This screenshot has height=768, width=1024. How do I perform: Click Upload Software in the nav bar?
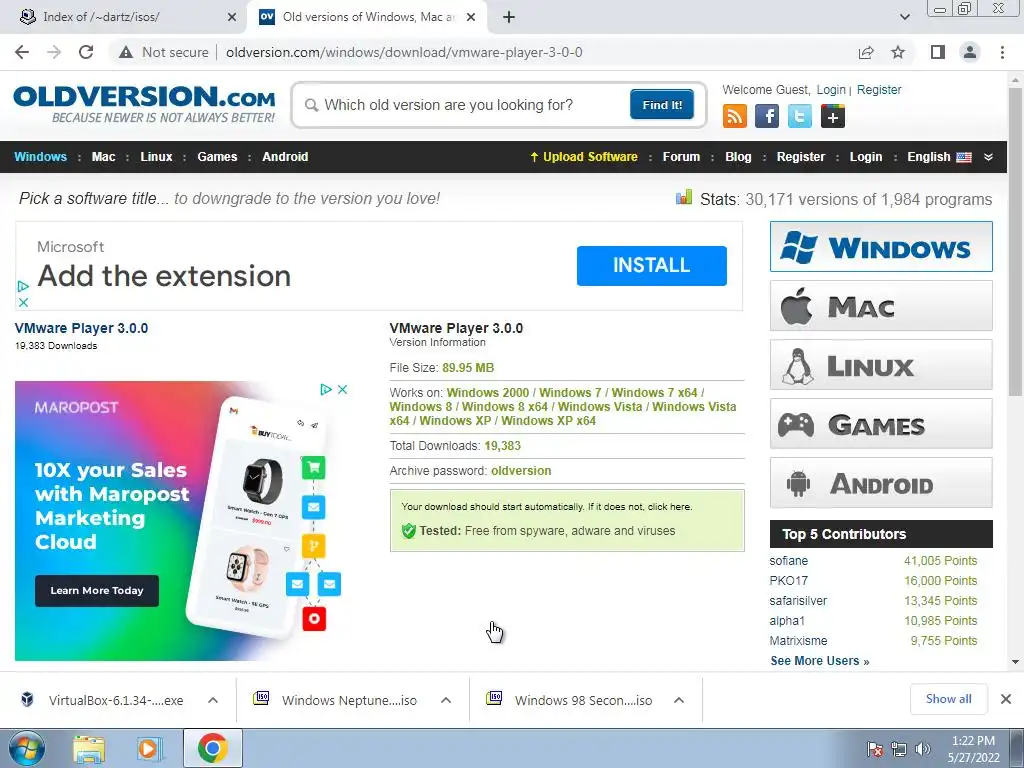pyautogui.click(x=584, y=157)
